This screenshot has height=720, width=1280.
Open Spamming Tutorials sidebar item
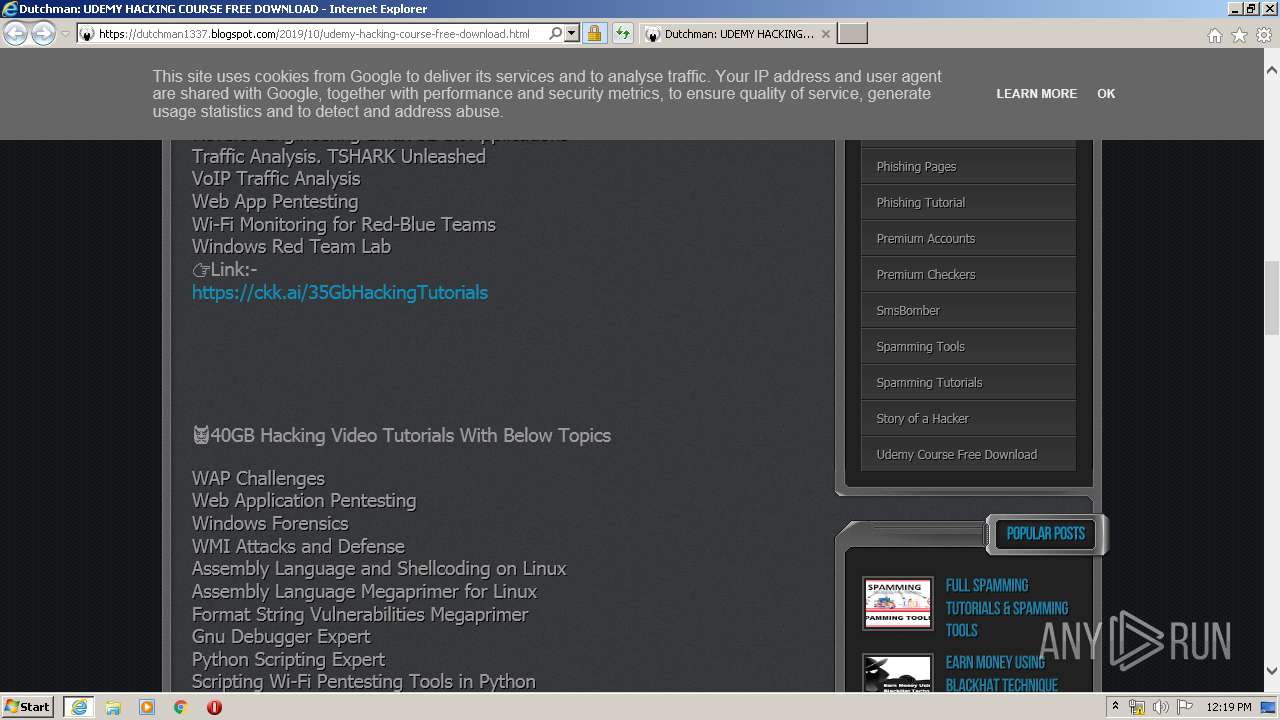pos(968,382)
